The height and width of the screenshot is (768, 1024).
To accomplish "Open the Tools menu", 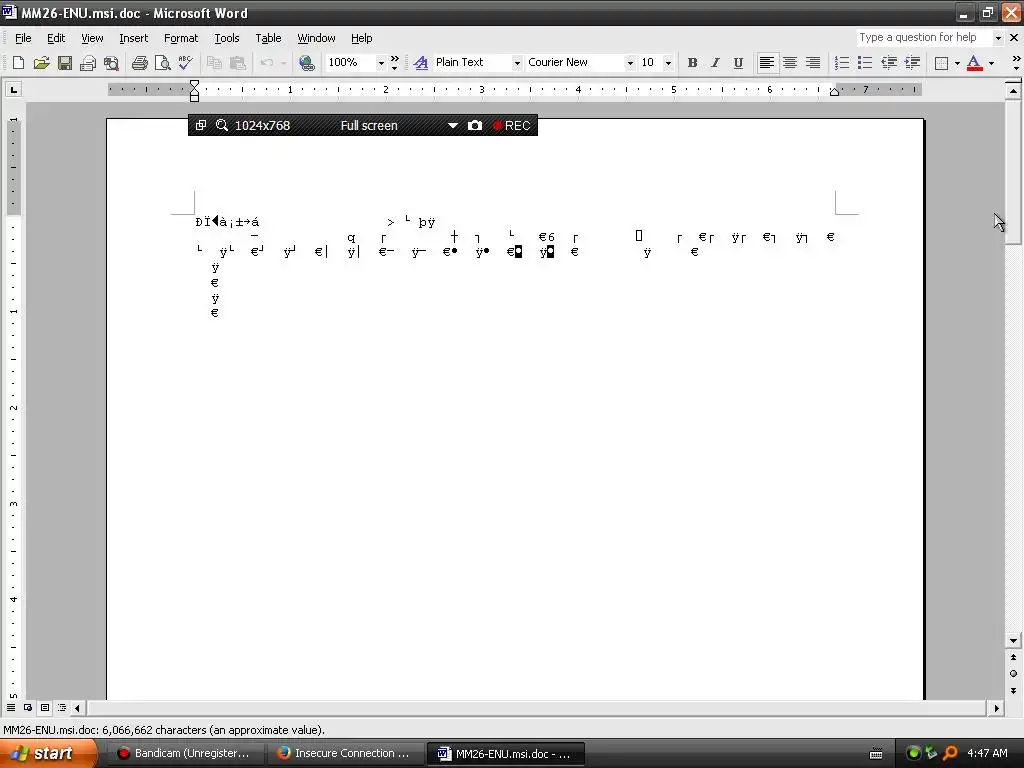I will 227,38.
